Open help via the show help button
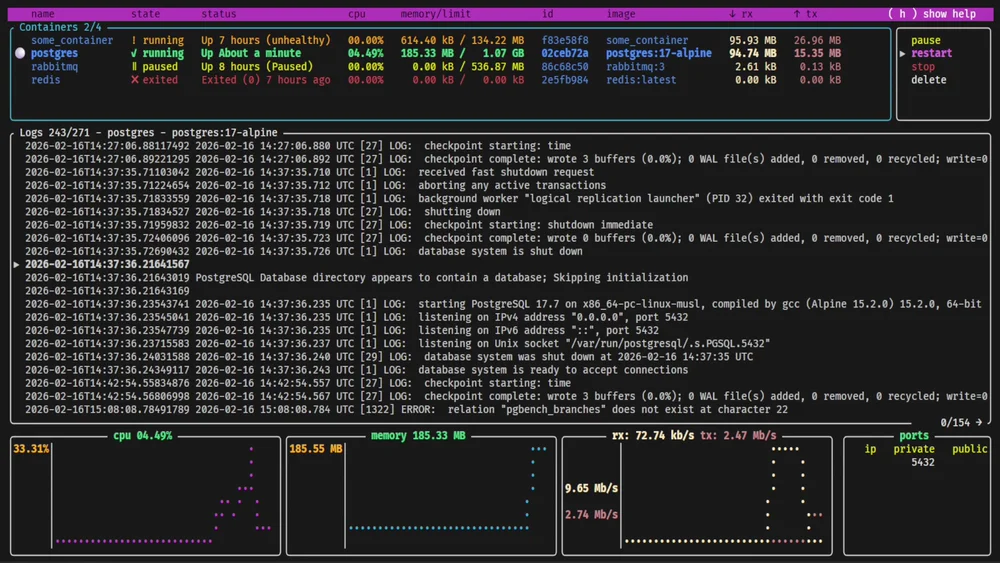The height and width of the screenshot is (563, 1000). coord(932,14)
